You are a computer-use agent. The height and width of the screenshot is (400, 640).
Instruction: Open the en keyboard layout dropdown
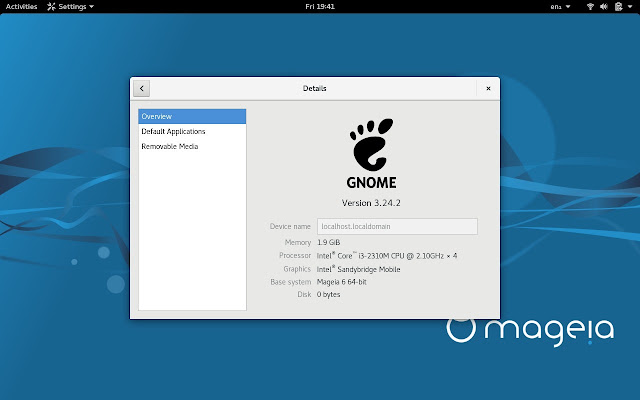pos(560,7)
